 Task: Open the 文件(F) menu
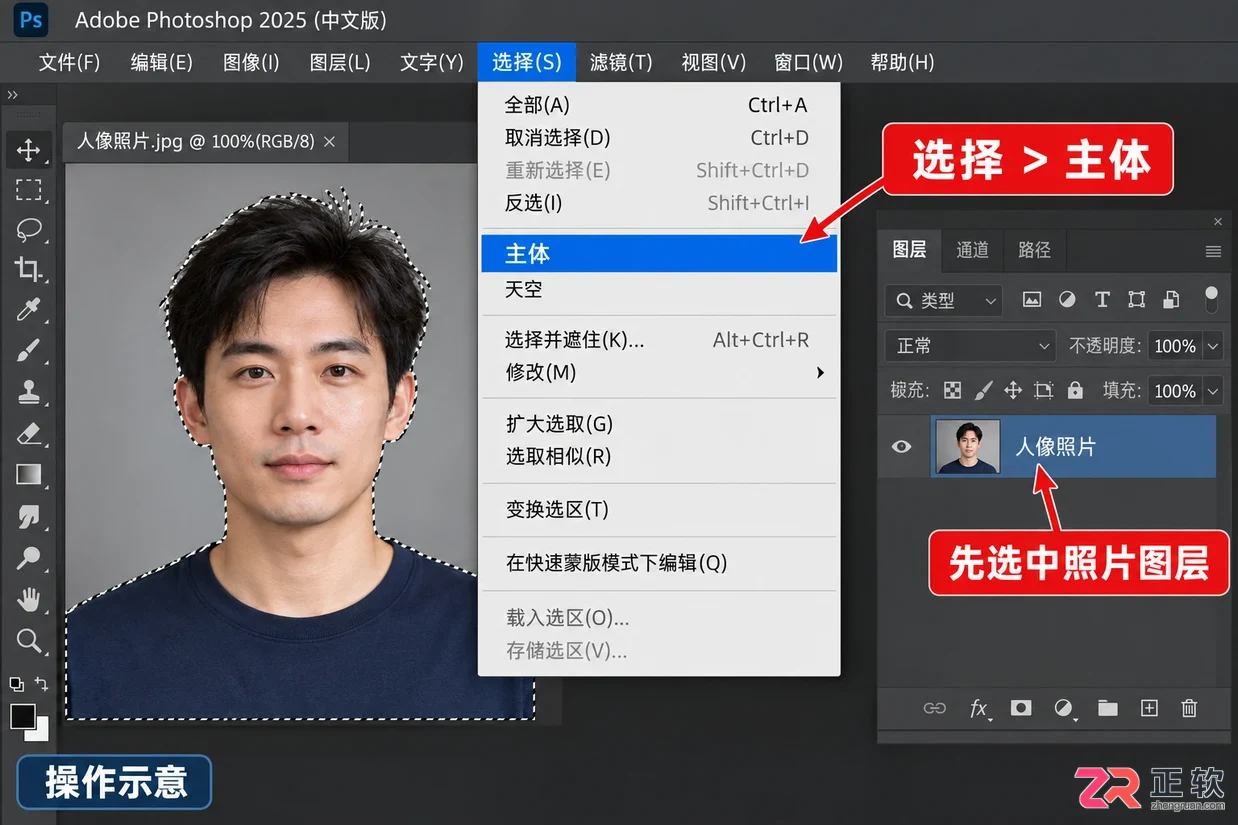[x=69, y=62]
